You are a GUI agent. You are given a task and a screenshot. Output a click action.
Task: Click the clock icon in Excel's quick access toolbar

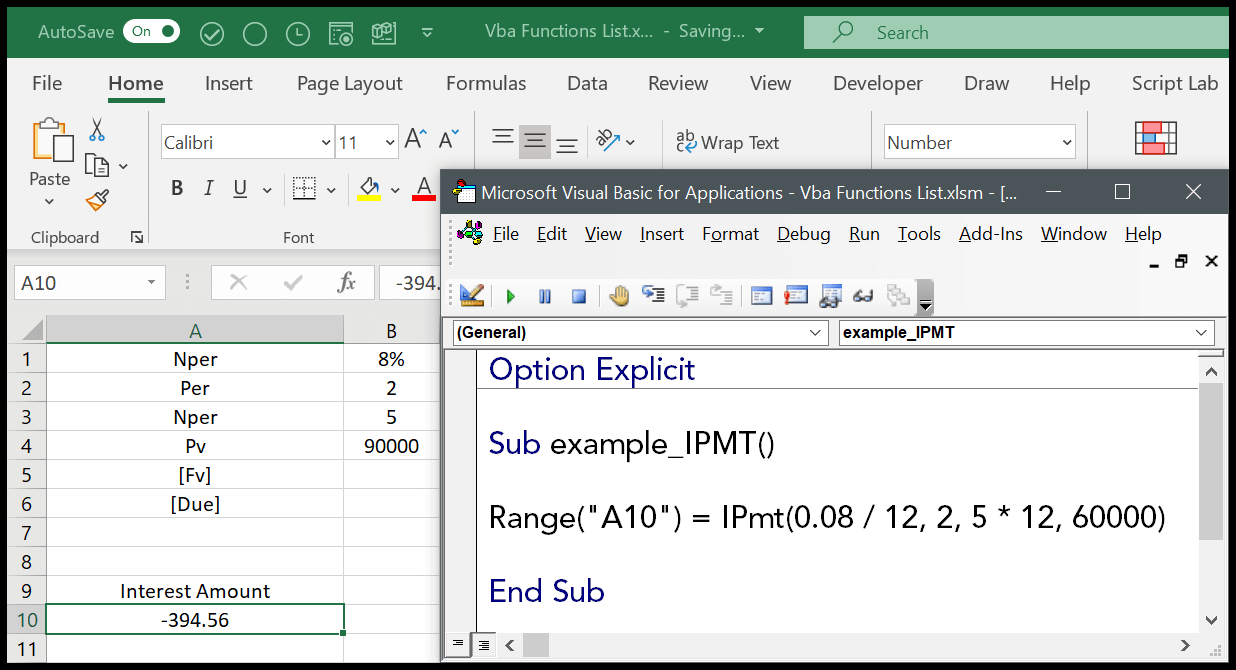tap(298, 33)
